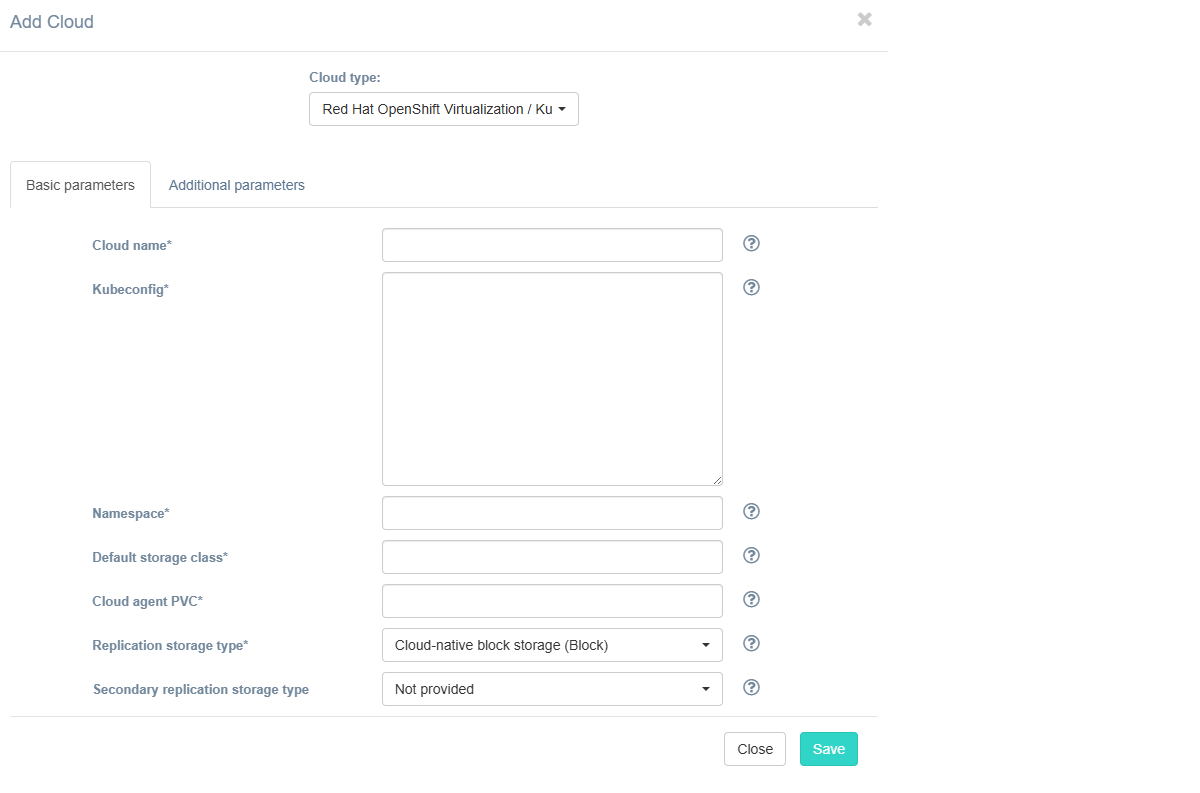
Task: Click the Close button
Action: tap(755, 749)
